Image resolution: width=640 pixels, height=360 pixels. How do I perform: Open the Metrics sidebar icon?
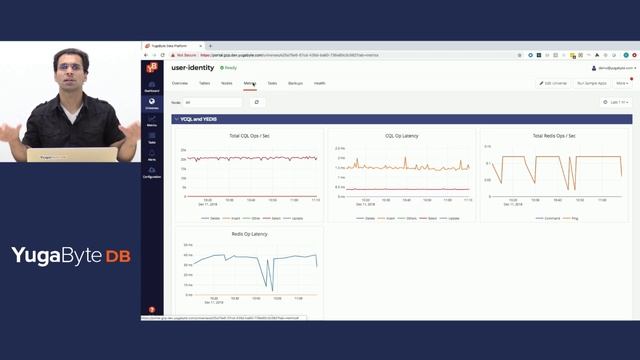point(152,121)
